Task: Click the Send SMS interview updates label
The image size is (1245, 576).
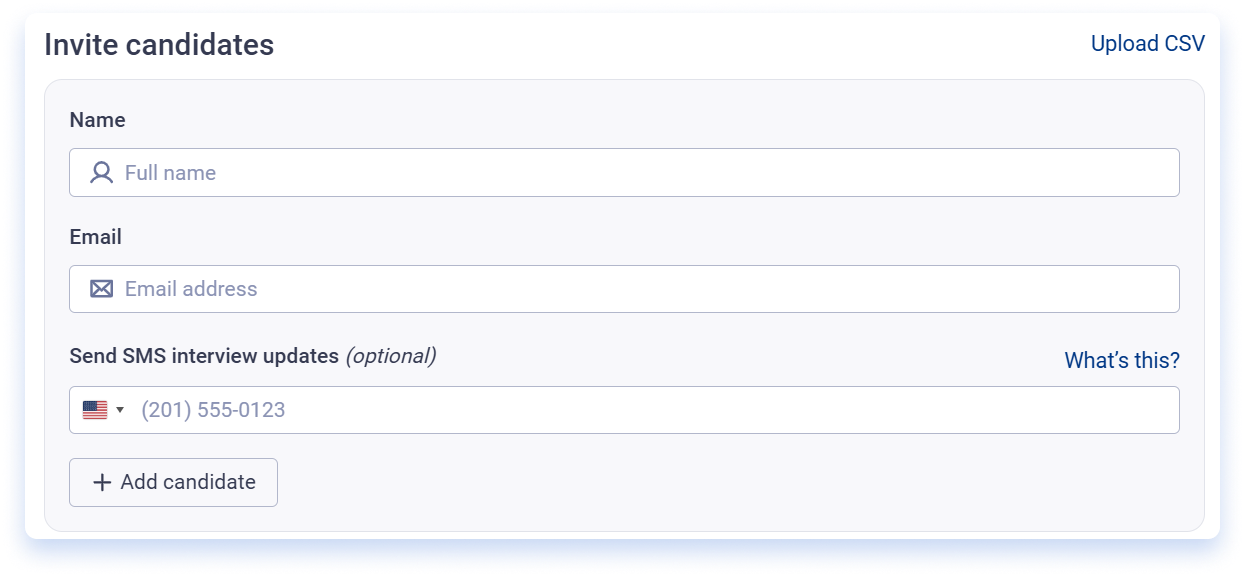Action: tap(204, 356)
